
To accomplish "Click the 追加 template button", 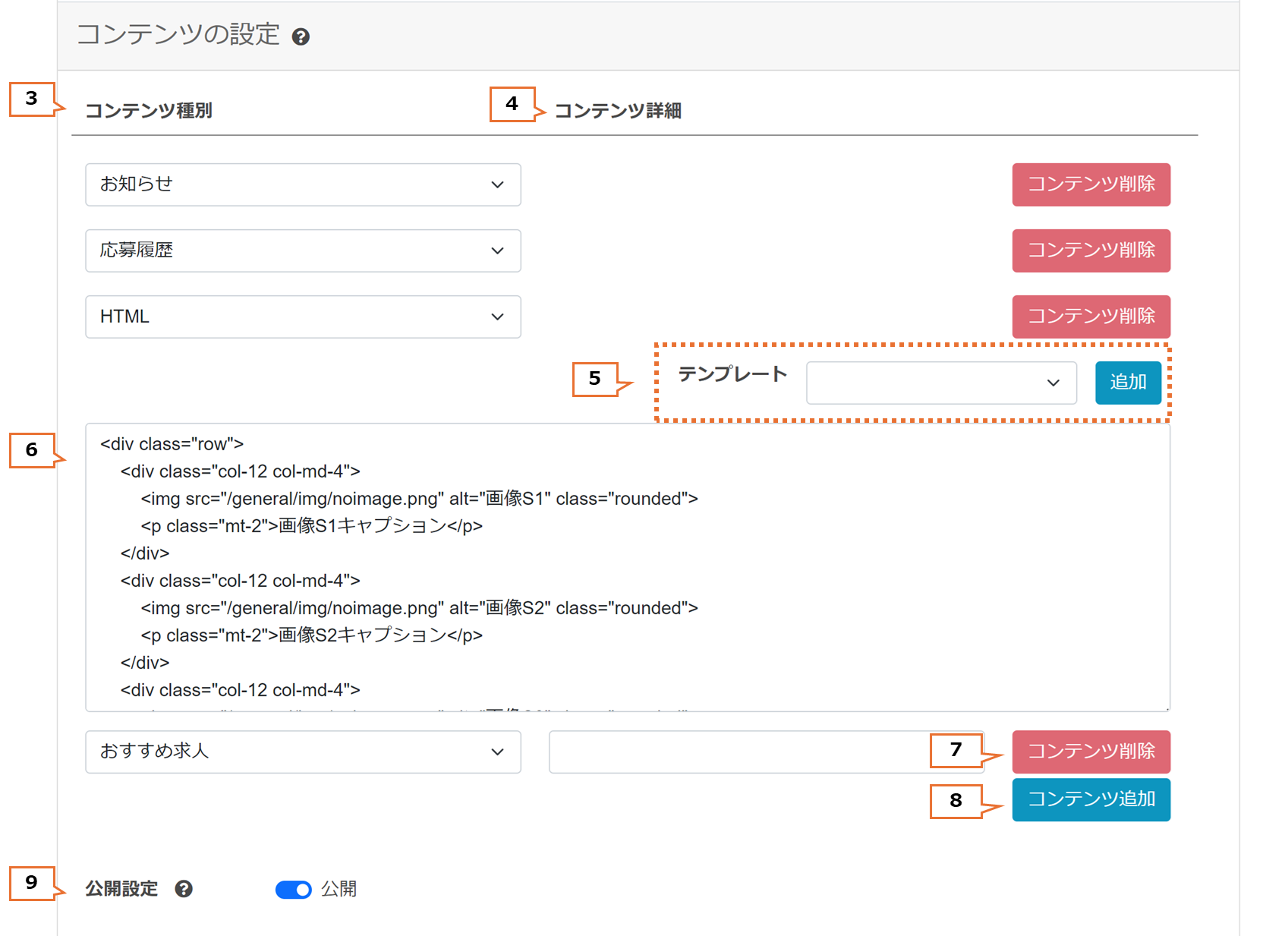I will [x=1128, y=383].
